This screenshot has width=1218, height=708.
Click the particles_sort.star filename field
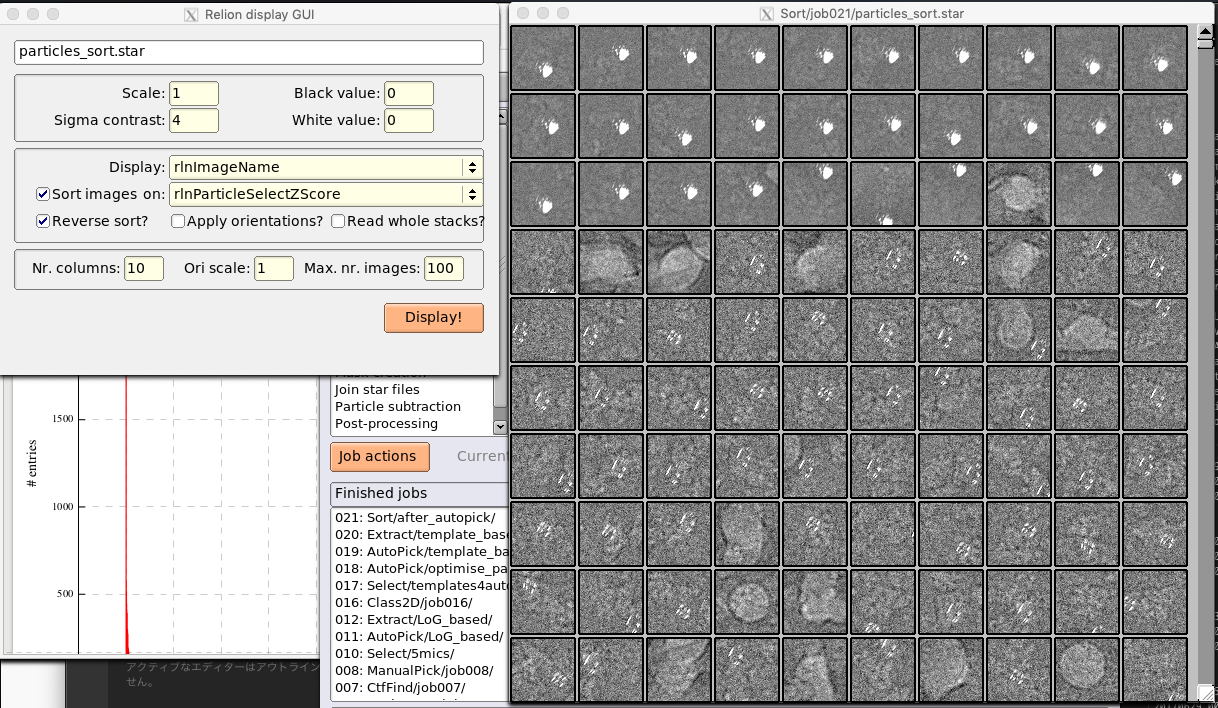(249, 52)
